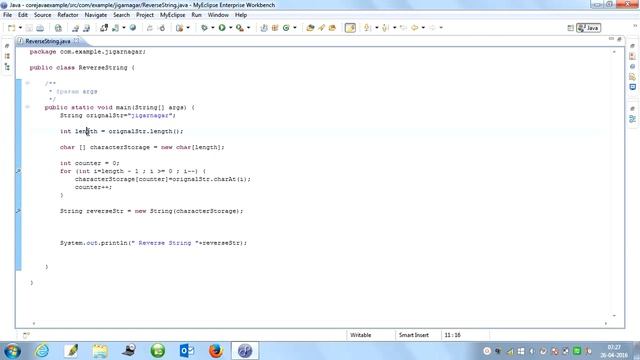
Task: Collapse the main method fold marker
Action: 28,107
